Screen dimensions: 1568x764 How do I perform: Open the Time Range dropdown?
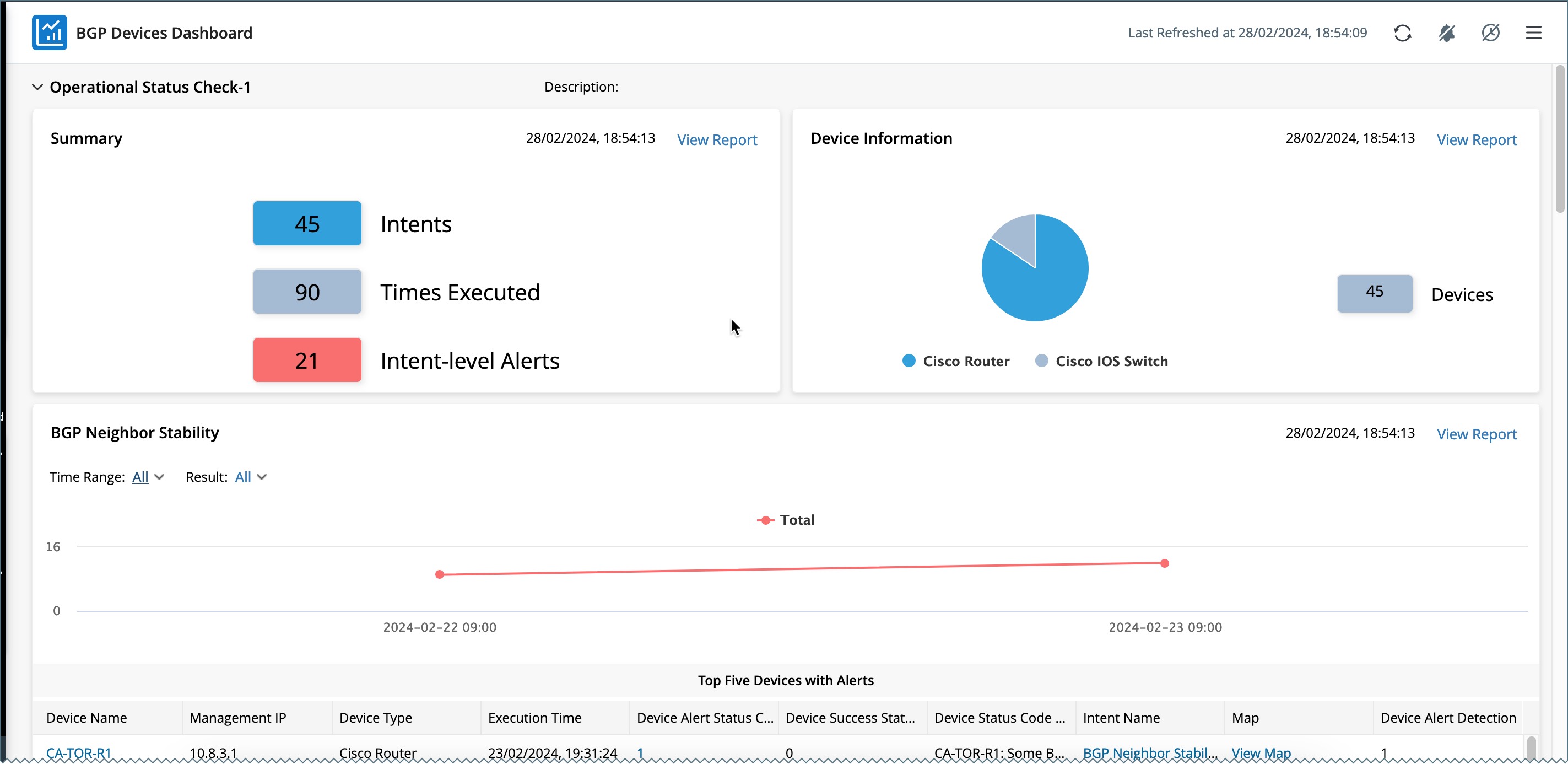(x=148, y=477)
